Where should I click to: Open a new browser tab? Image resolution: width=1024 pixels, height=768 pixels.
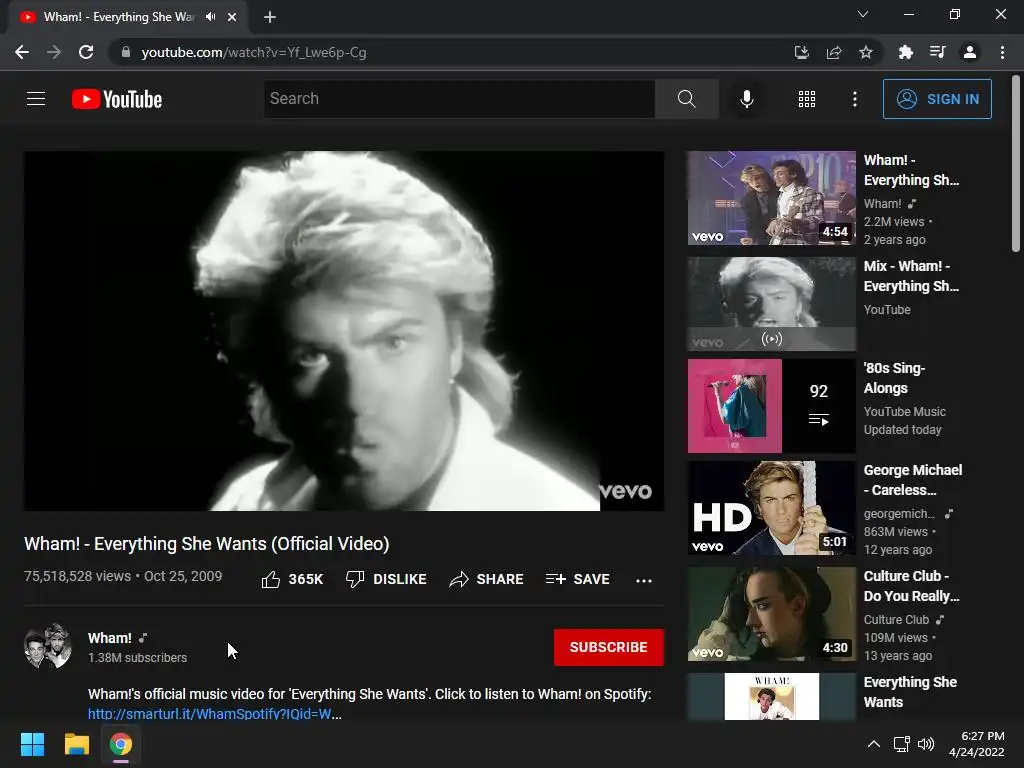point(270,17)
